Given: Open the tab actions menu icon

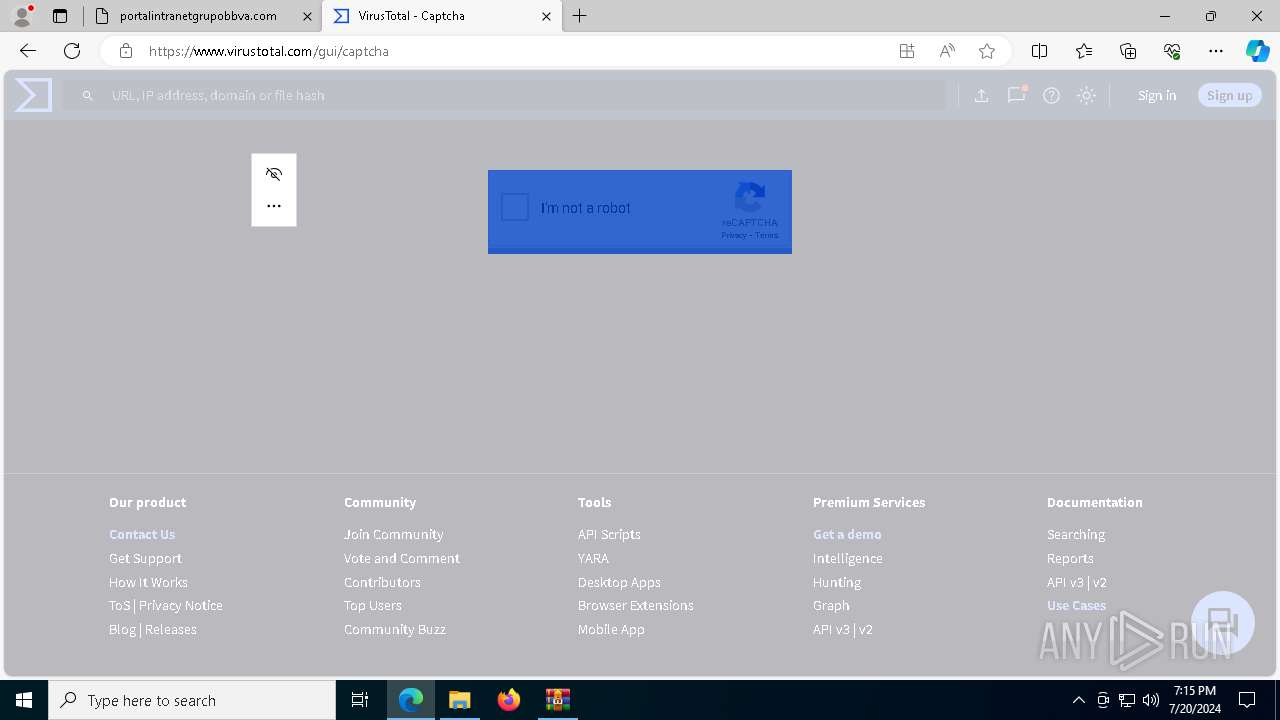Looking at the screenshot, I should (x=60, y=16).
